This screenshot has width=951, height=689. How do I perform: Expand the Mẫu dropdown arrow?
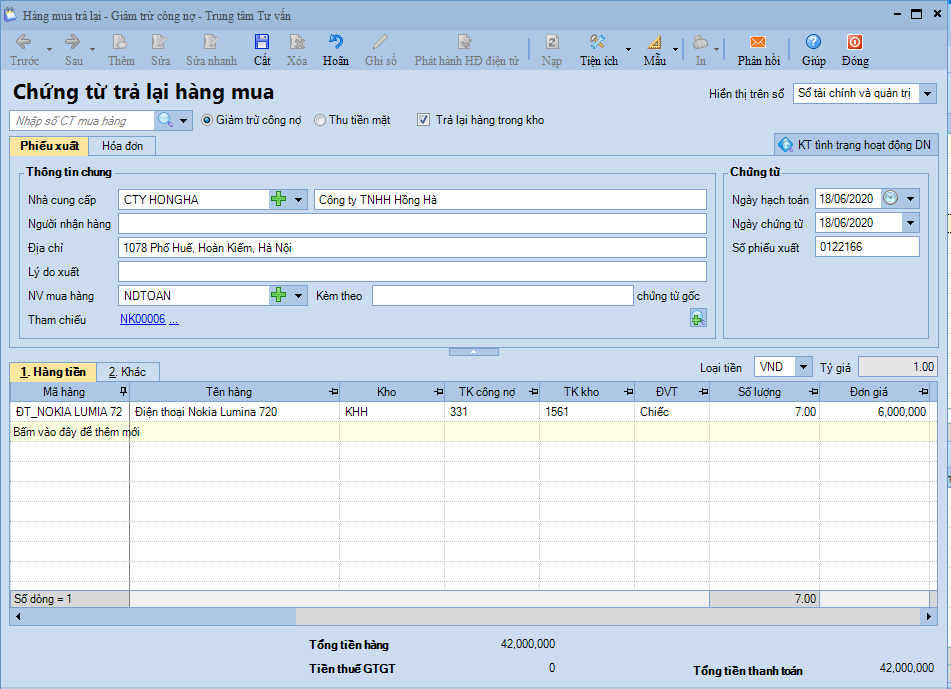tap(675, 49)
